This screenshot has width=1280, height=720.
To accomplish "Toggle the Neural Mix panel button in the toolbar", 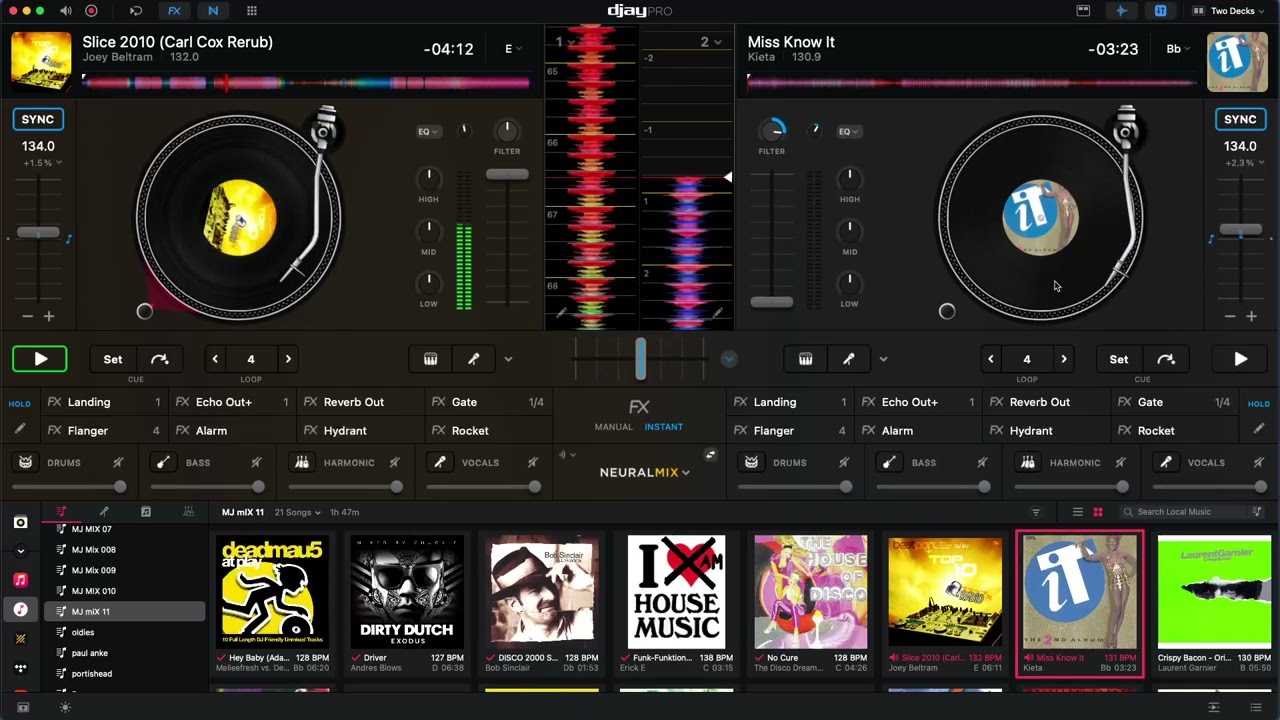I will coord(212,11).
